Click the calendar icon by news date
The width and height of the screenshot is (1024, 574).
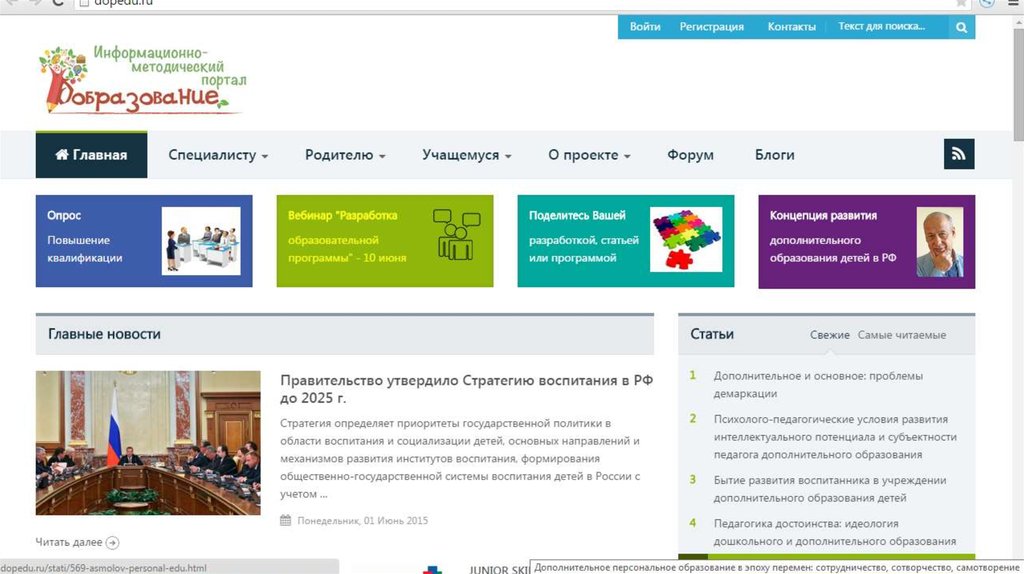click(x=285, y=520)
